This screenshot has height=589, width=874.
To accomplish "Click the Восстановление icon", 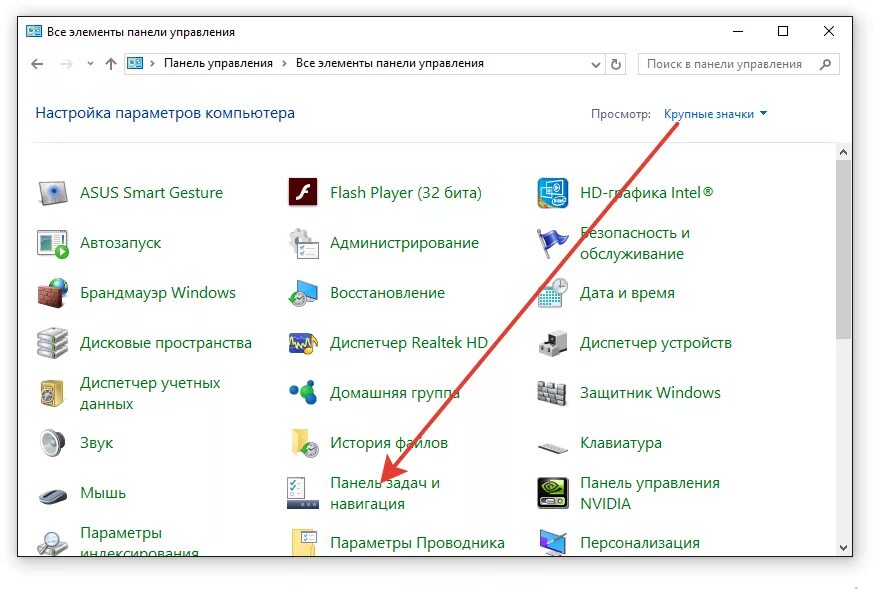I will pos(303,293).
